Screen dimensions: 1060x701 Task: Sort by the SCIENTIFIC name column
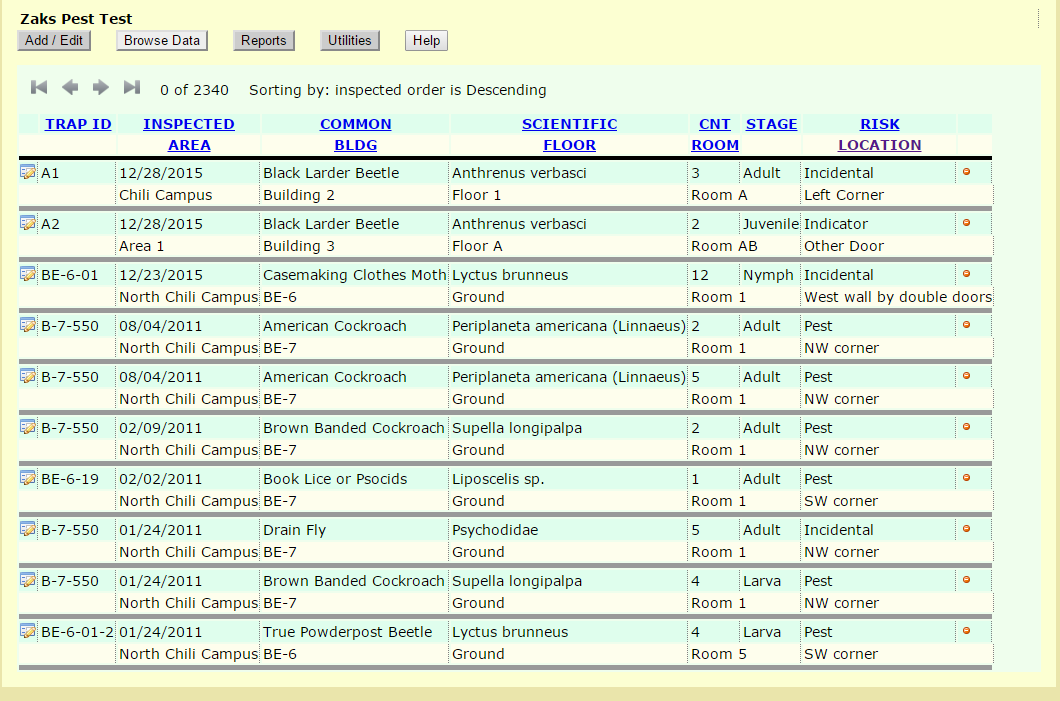coord(569,124)
